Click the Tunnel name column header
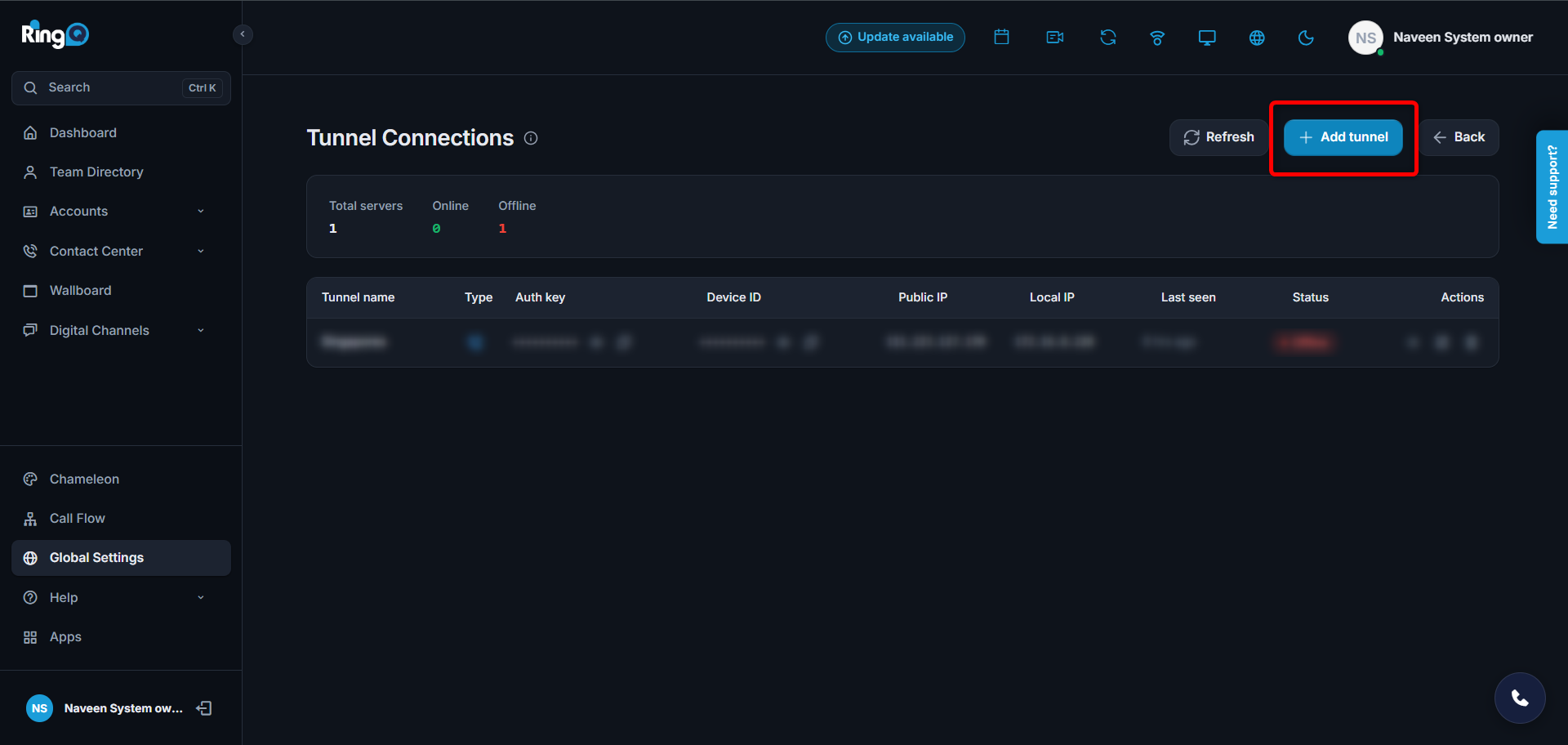Viewport: 1568px width, 745px height. click(358, 297)
